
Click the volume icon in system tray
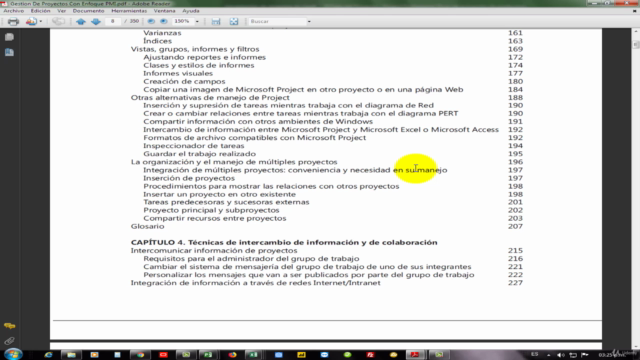click(561, 355)
